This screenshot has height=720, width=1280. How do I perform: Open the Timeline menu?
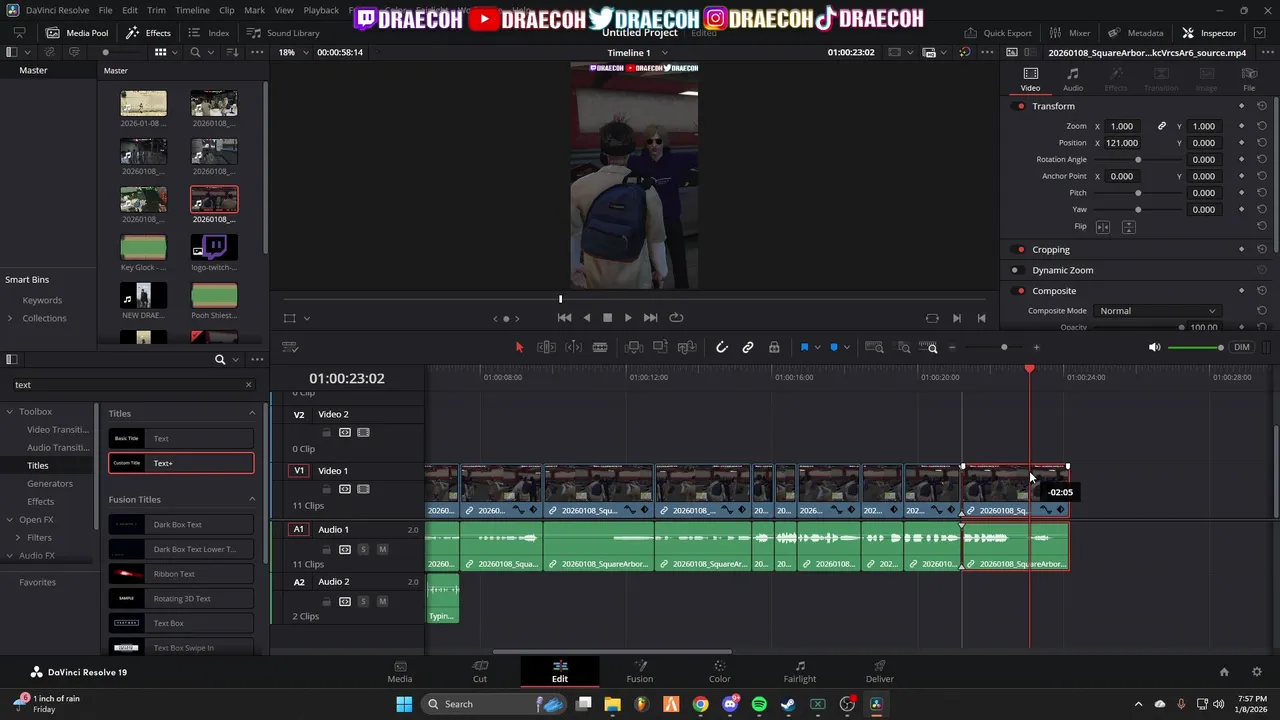192,10
